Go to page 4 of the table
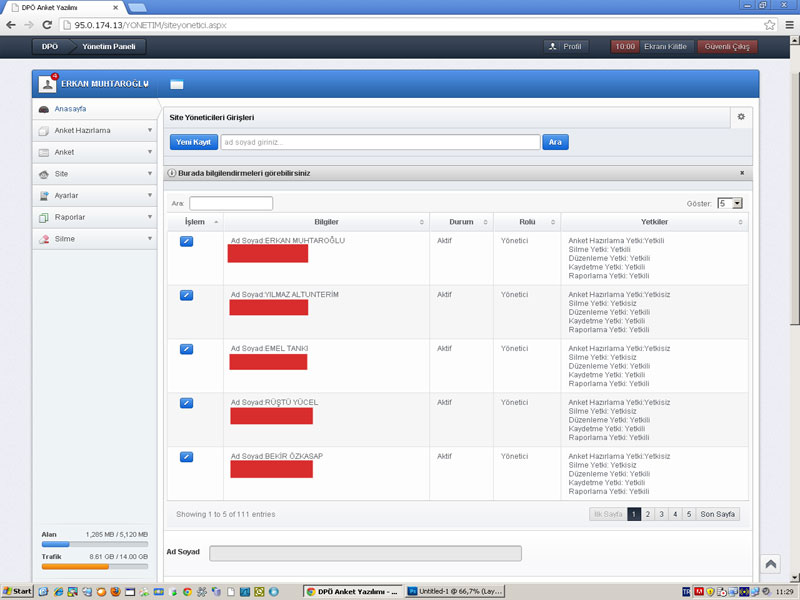 (x=675, y=514)
